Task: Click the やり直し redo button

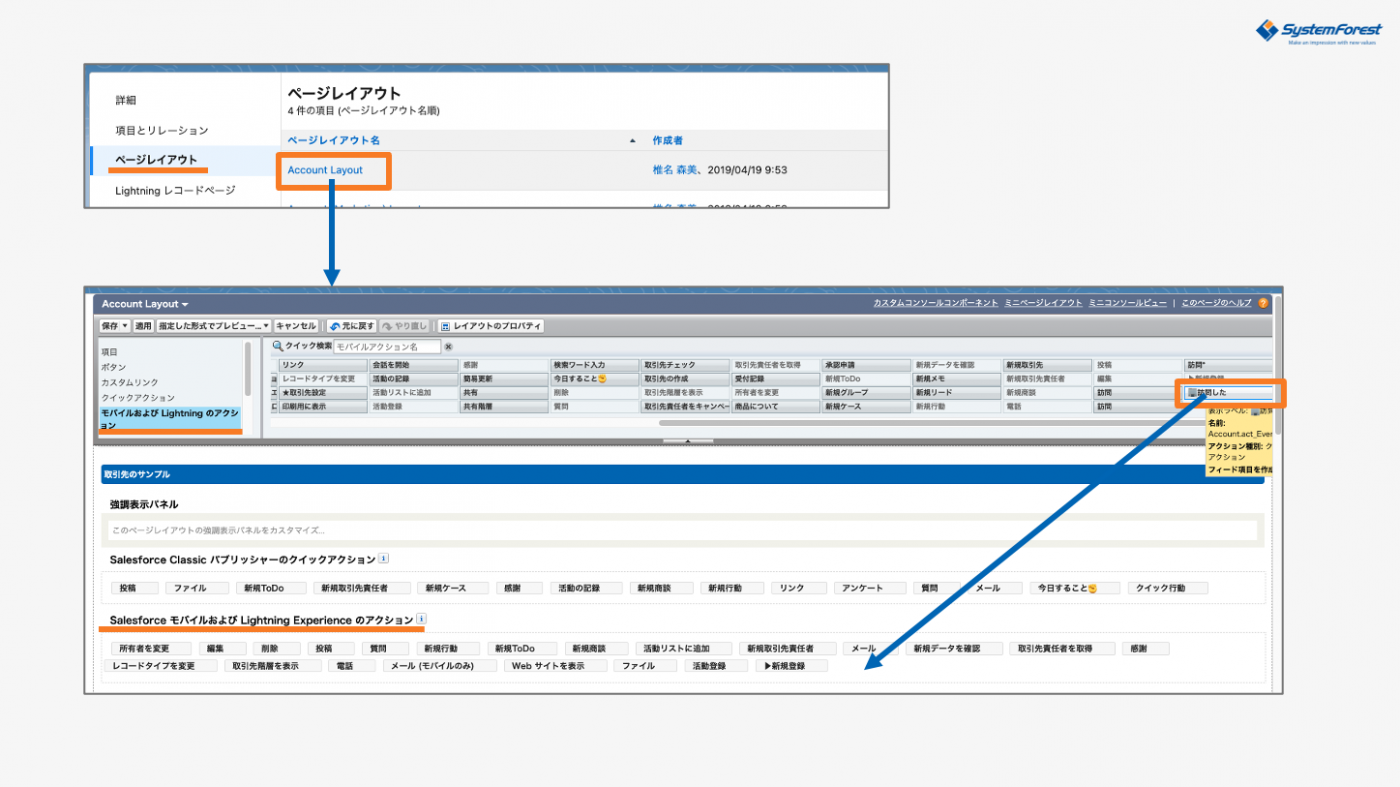Action: tap(405, 326)
